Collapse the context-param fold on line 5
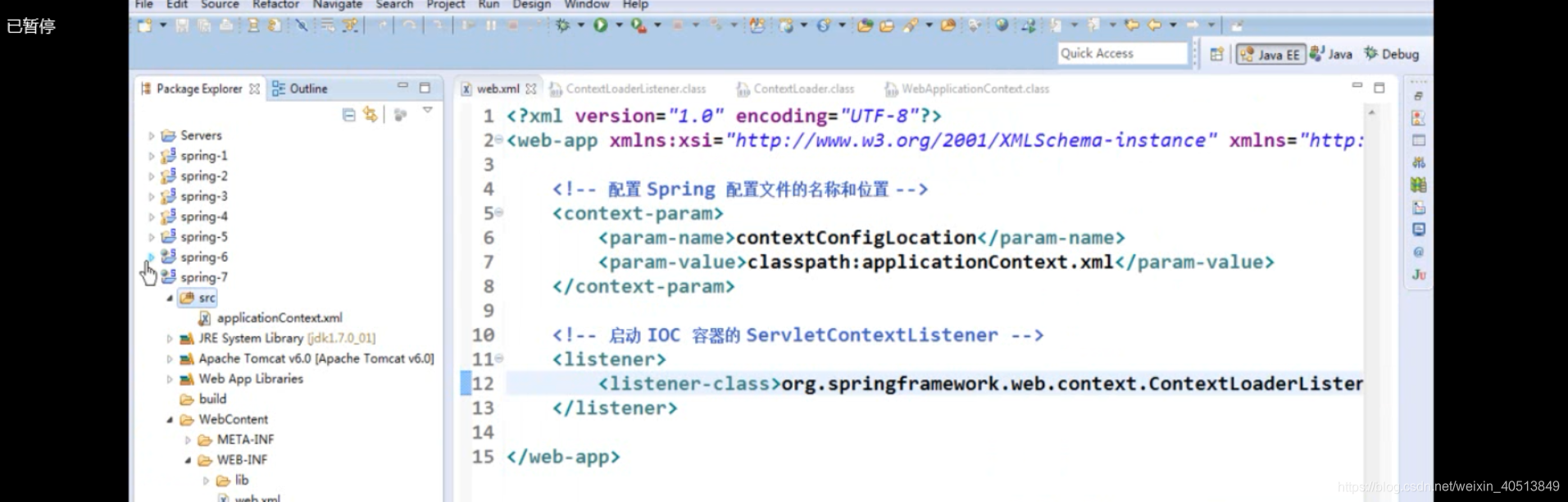Screen dimensions: 1568x502 499,212
